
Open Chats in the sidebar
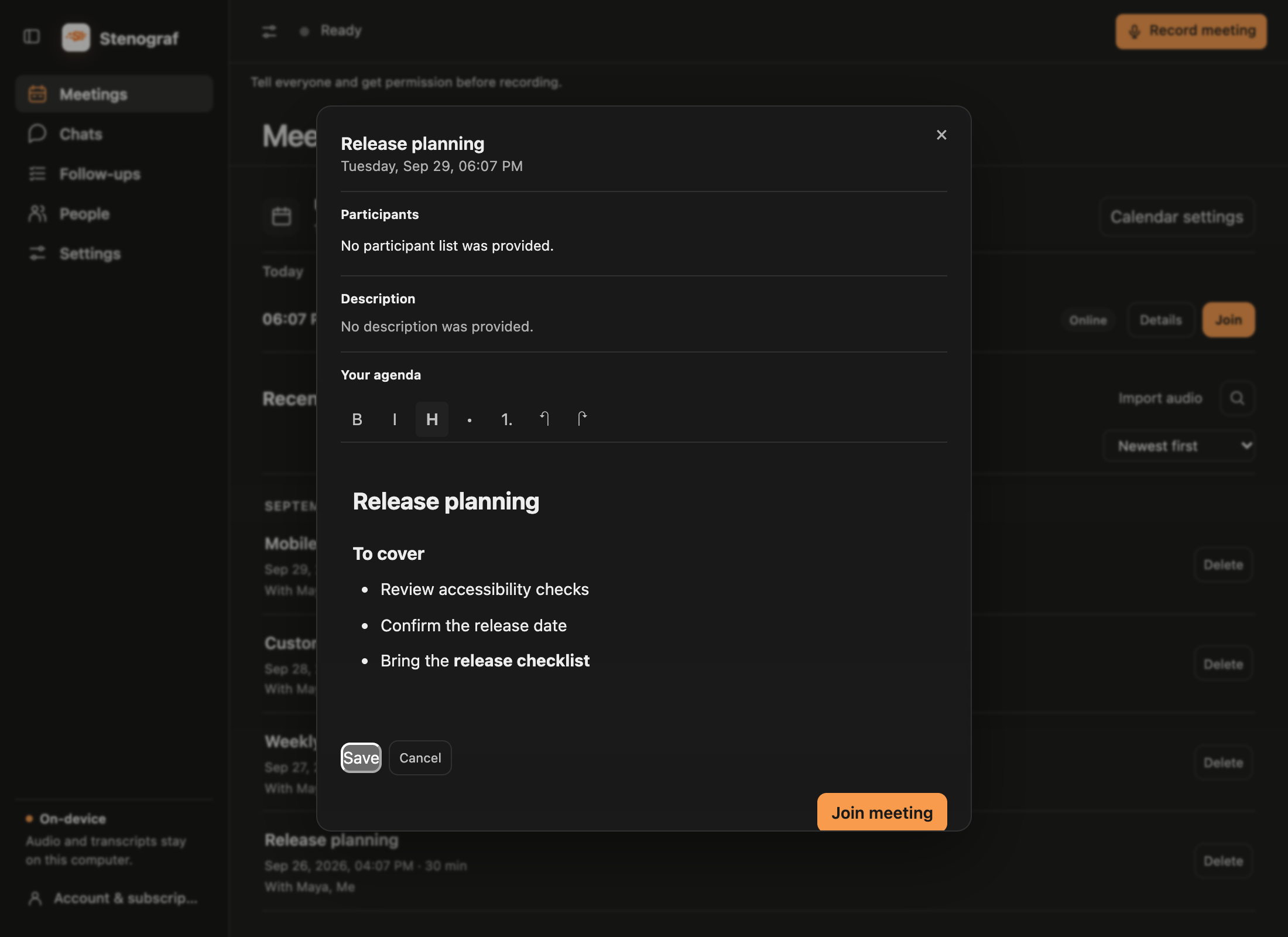[x=114, y=134]
